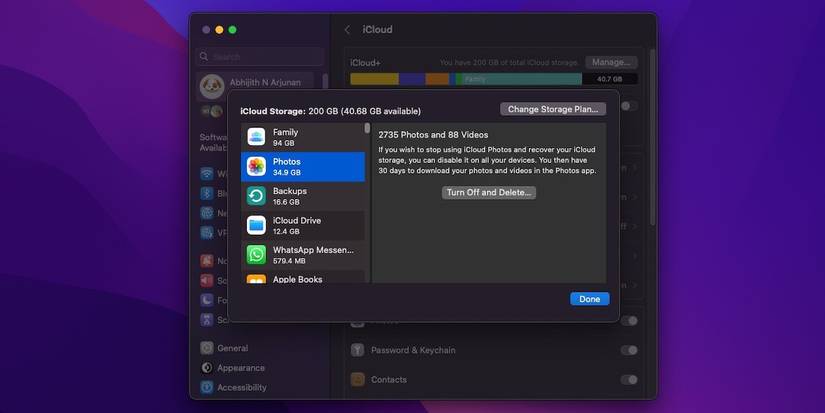The image size is (825, 413).
Task: Select the Family 94 GB row
Action: click(x=303, y=137)
